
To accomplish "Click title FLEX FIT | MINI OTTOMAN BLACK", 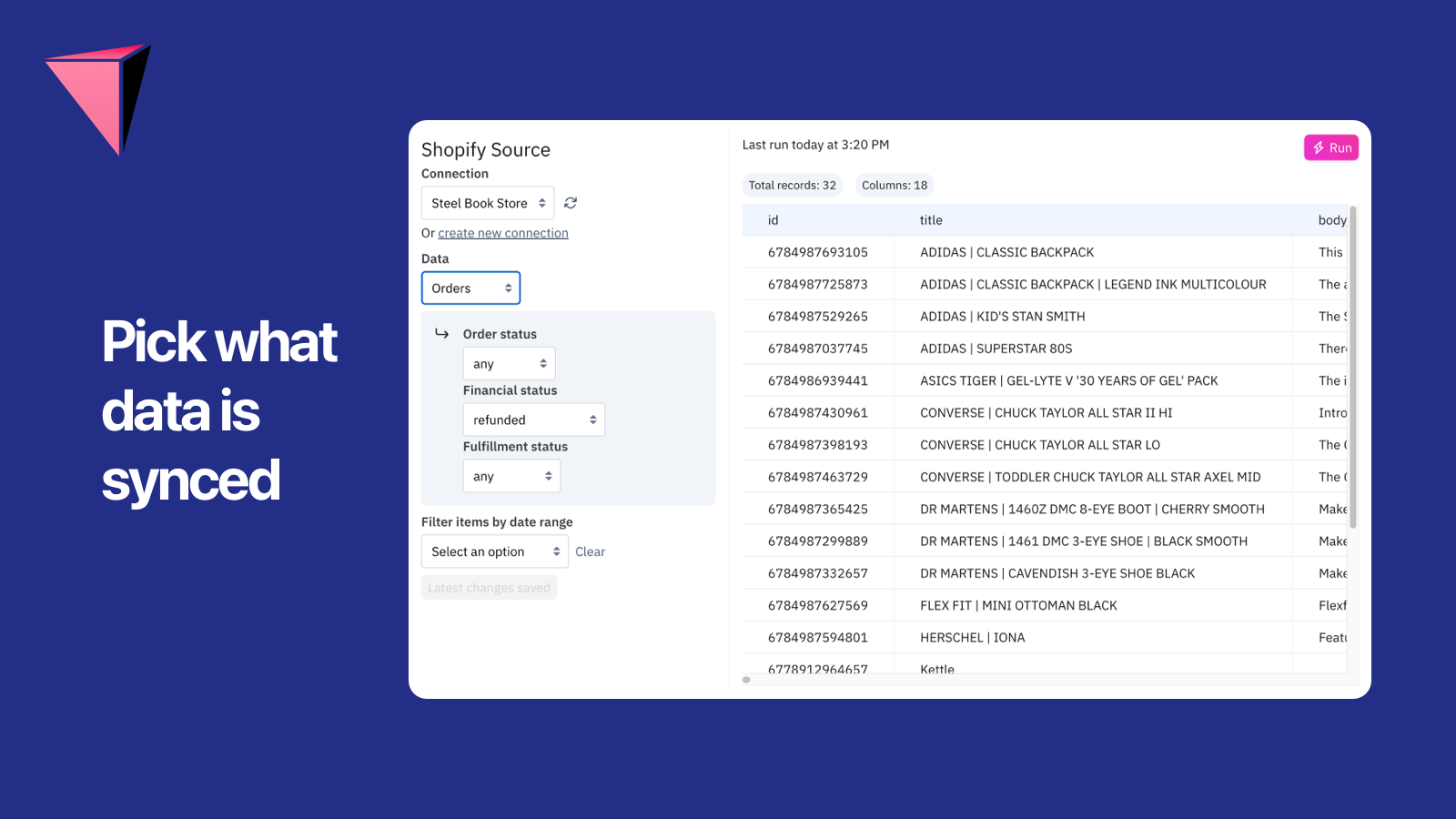I will 1018,605.
